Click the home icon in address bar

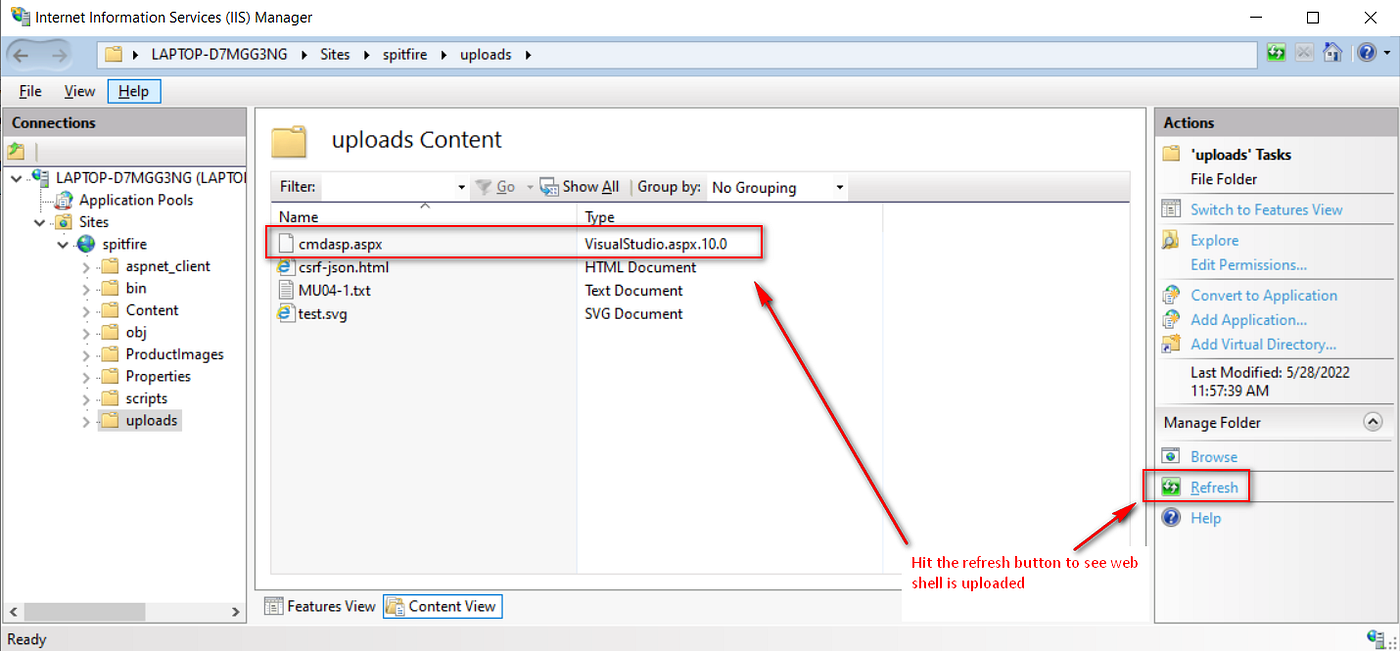pos(1333,53)
